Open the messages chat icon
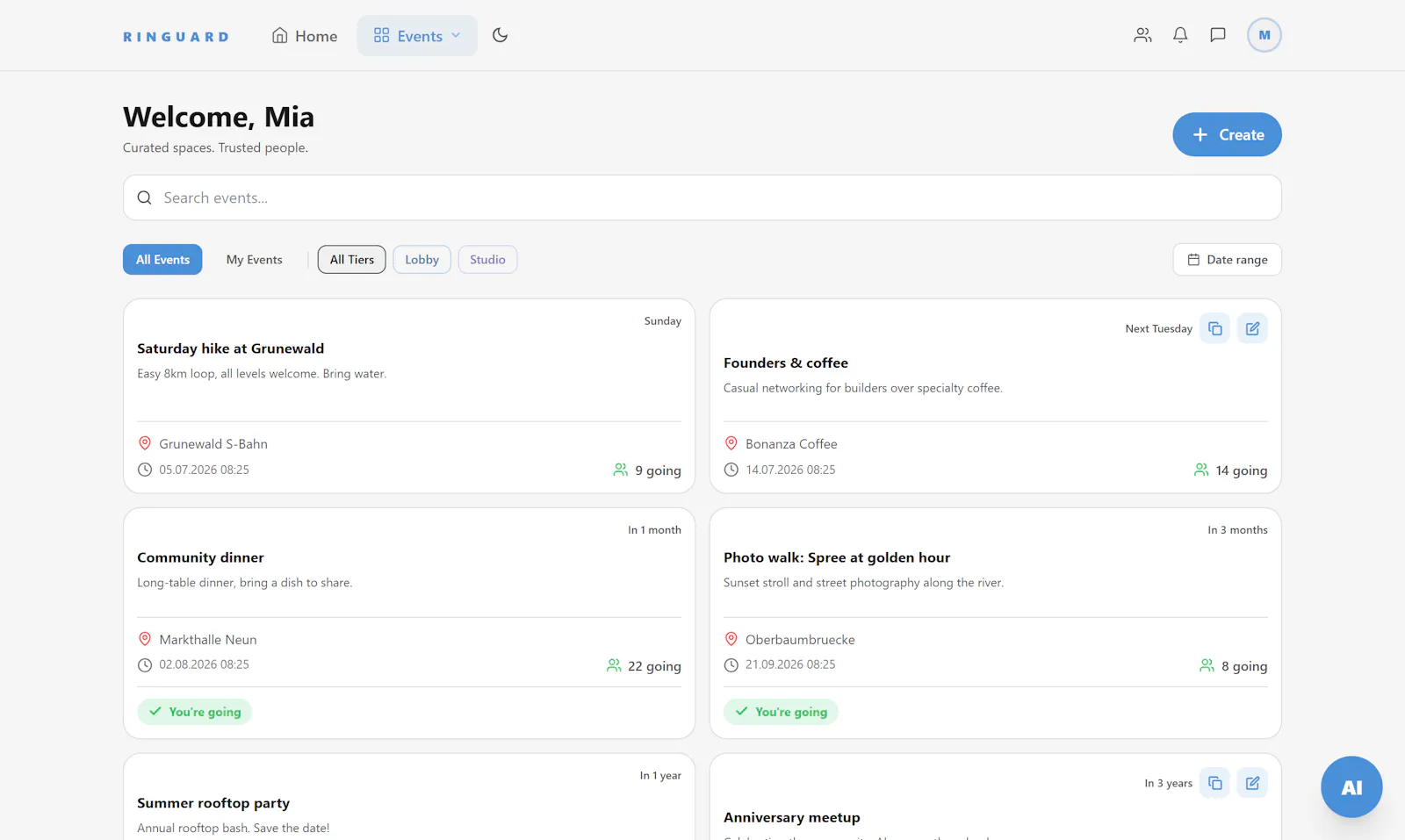Viewport: 1405px width, 840px height. 1218,35
